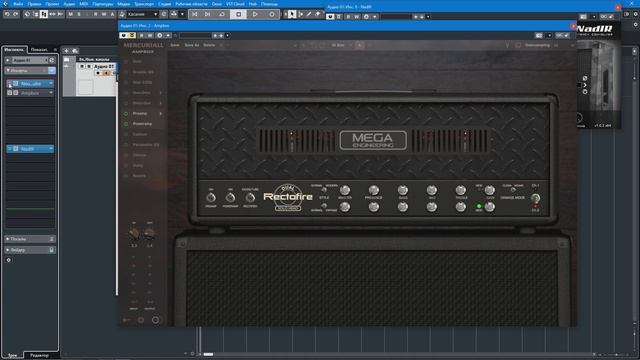Click Delete in the Mercuriall preset bar
The image size is (640, 360).
[x=209, y=45]
